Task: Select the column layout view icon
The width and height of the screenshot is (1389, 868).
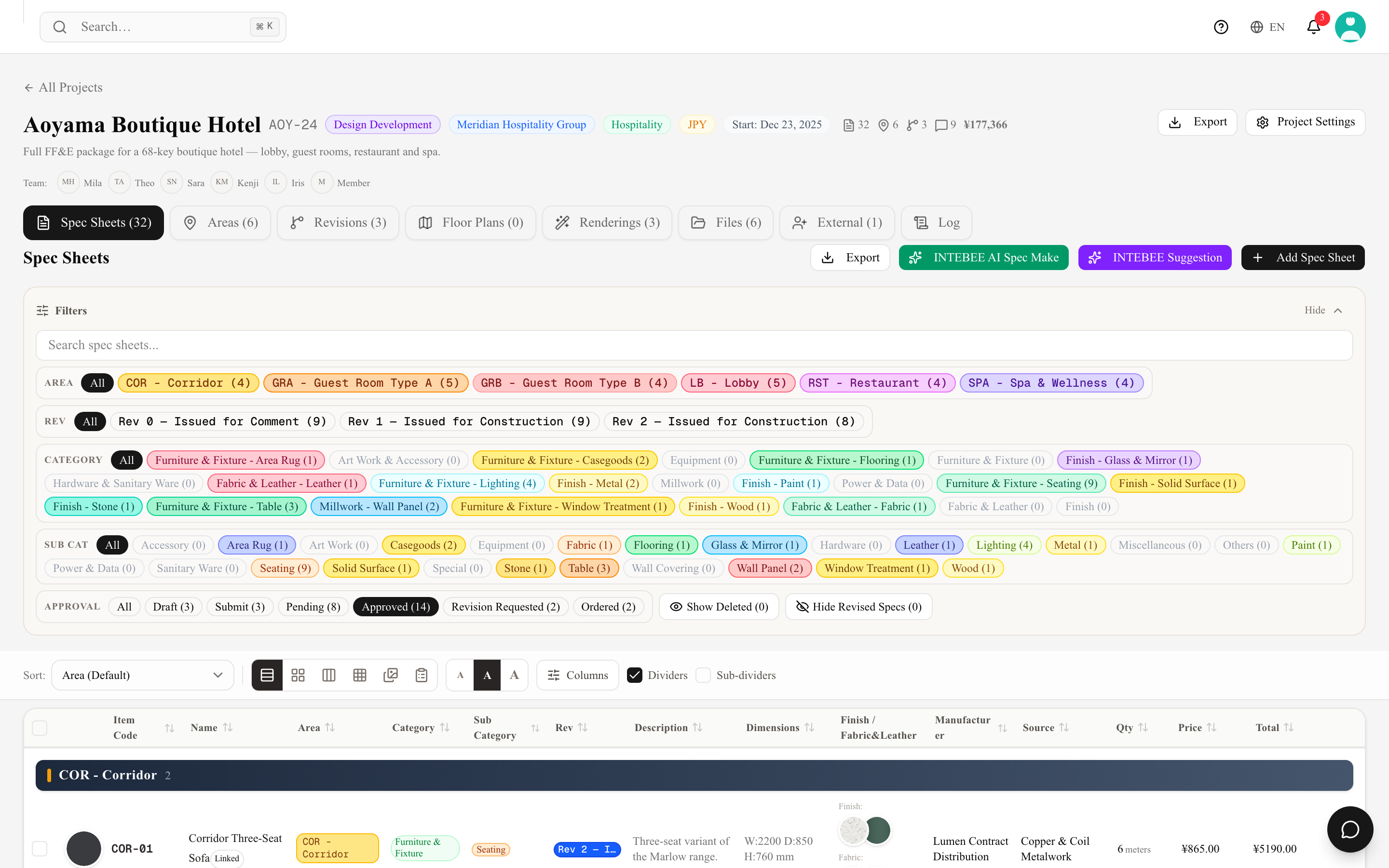Action: click(329, 675)
